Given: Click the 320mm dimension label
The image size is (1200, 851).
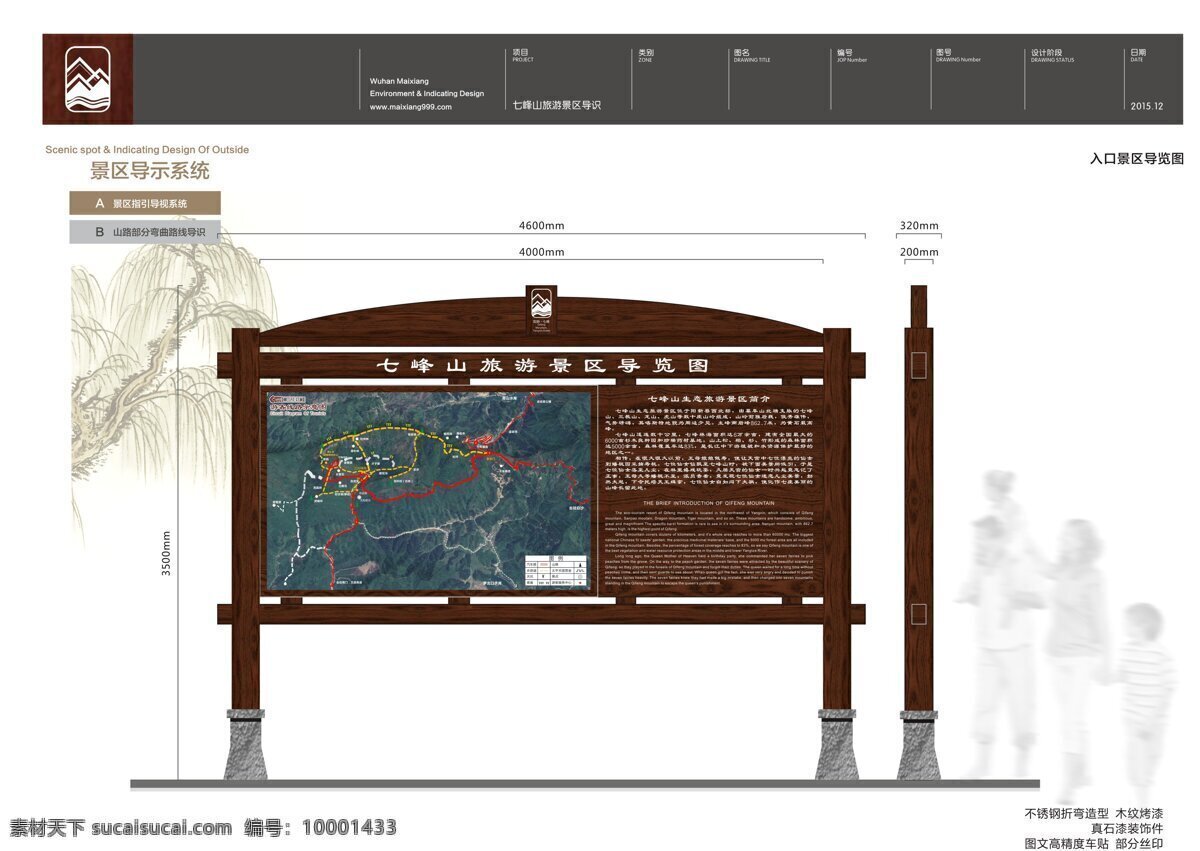Looking at the screenshot, I should pos(919,226).
